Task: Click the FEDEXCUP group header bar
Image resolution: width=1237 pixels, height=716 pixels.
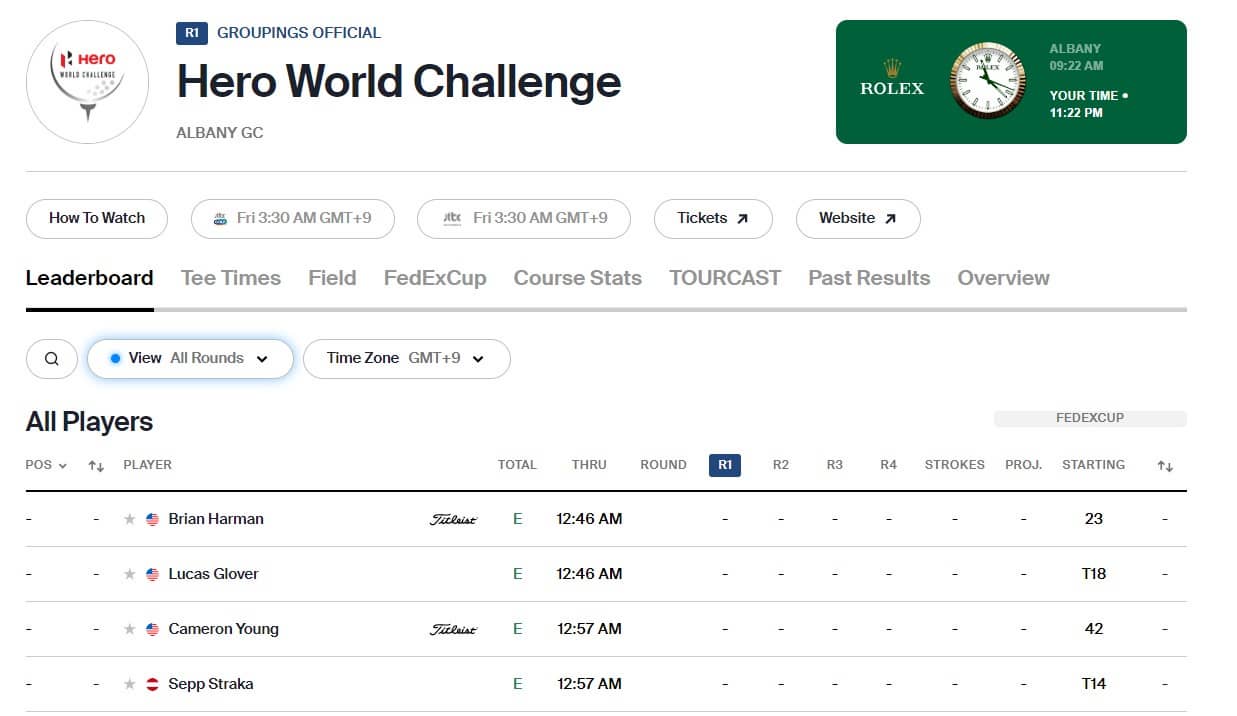Action: (1090, 418)
